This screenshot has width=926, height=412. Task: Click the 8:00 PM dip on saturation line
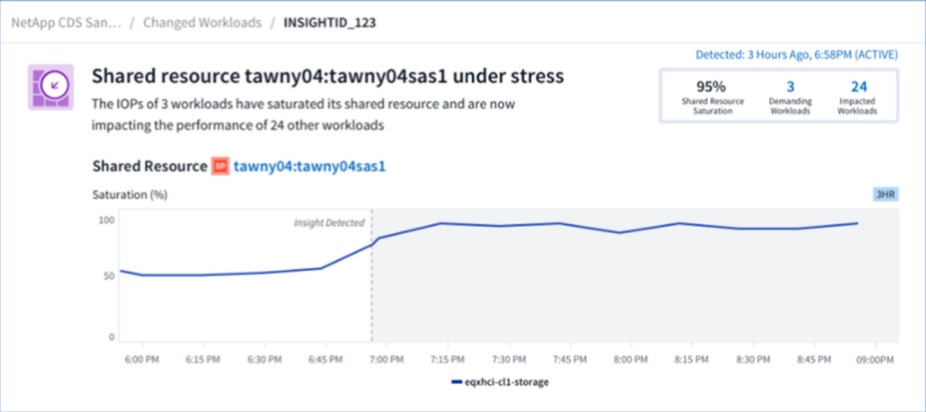coord(622,232)
